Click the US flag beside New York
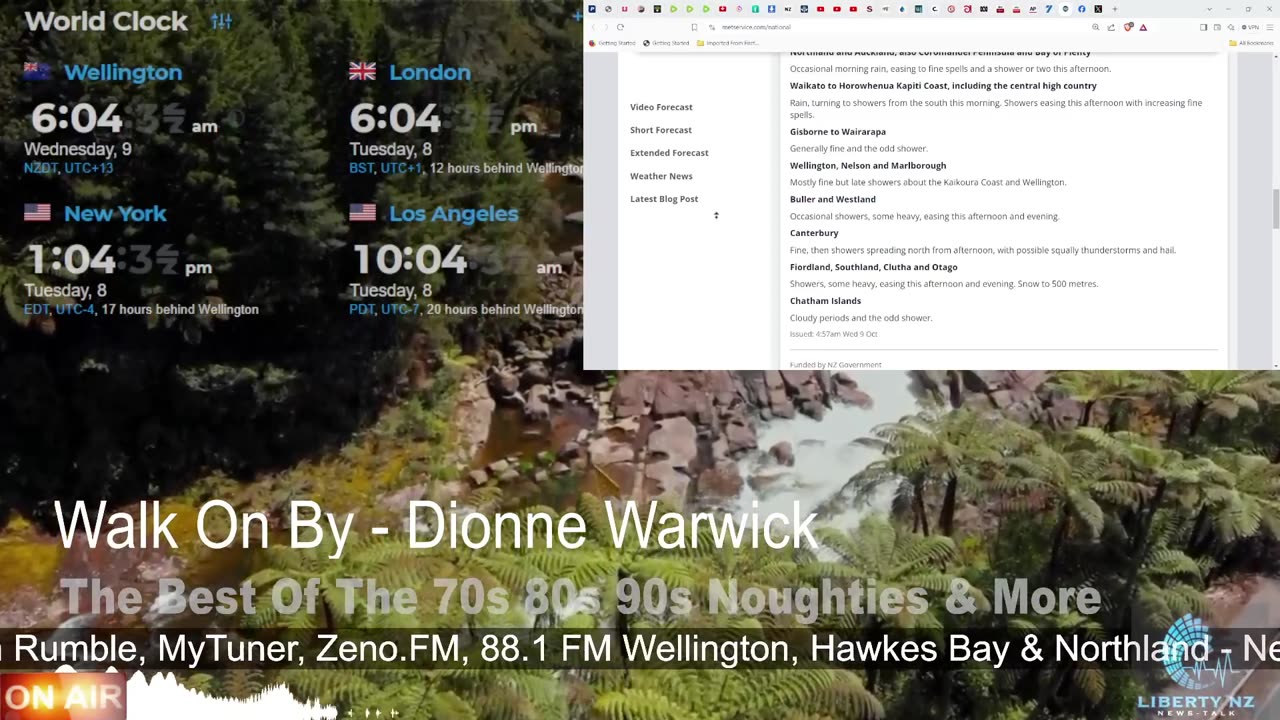This screenshot has width=1280, height=720. click(x=37, y=212)
